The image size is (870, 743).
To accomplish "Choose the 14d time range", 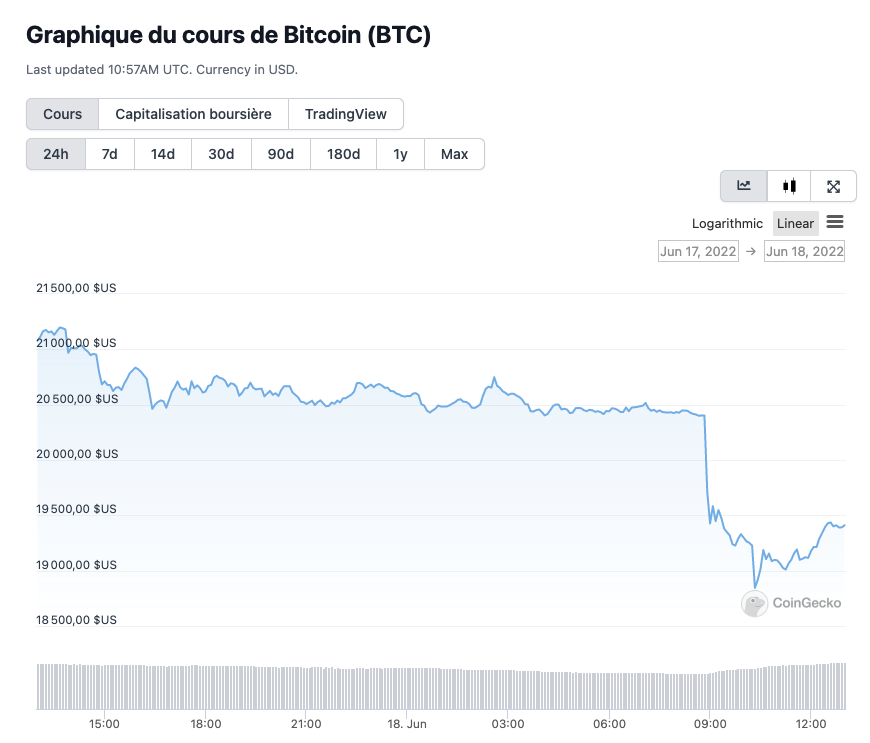I will point(163,154).
